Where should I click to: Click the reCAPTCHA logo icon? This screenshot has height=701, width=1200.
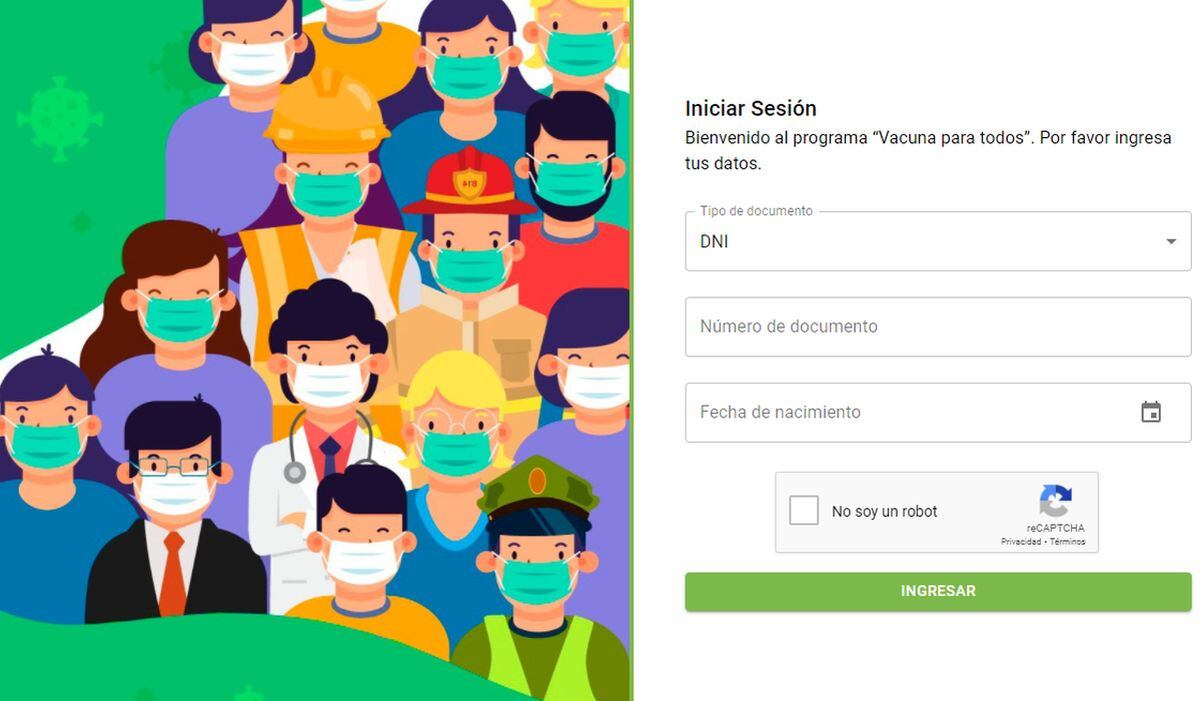coord(1055,501)
